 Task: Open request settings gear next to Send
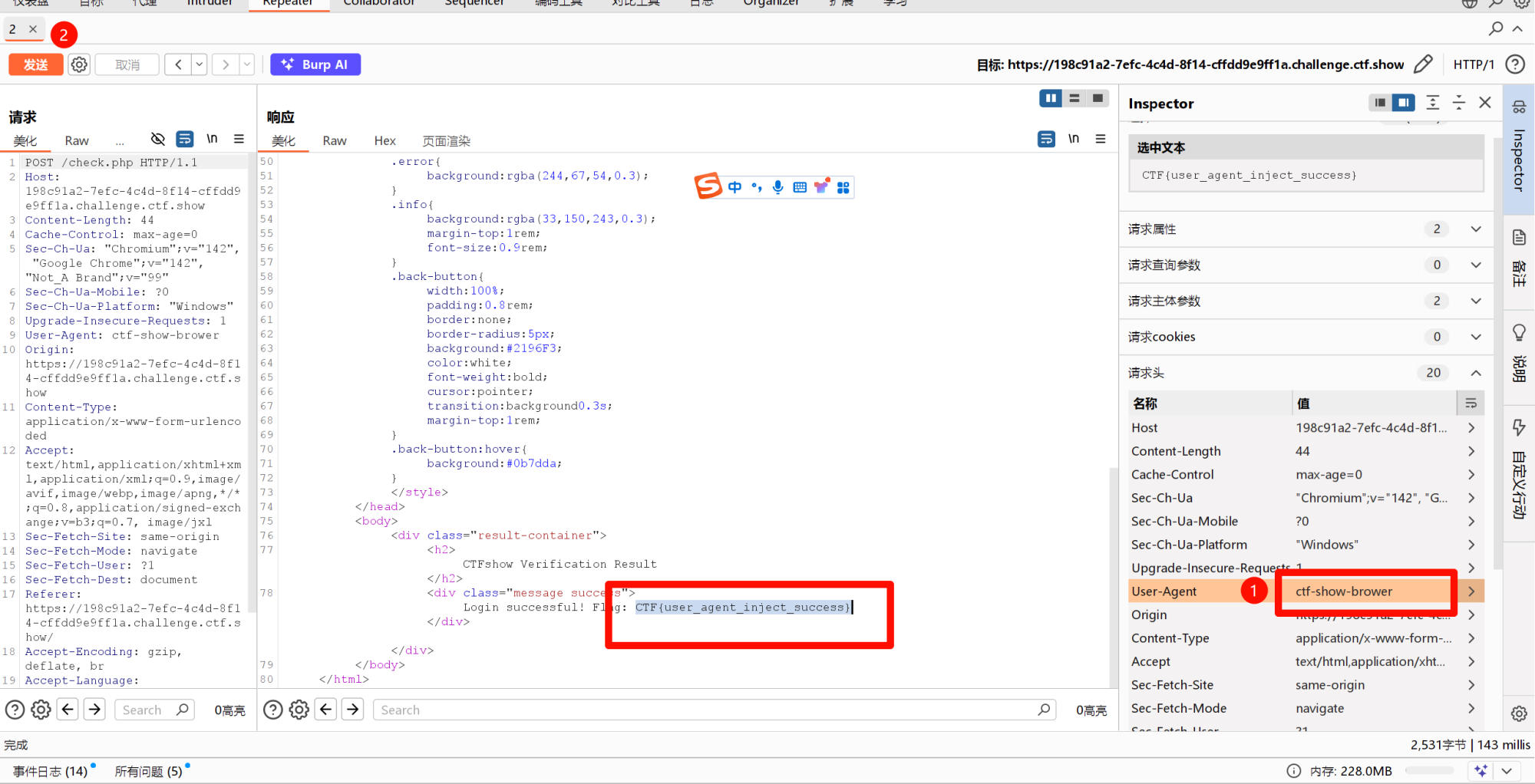(79, 64)
